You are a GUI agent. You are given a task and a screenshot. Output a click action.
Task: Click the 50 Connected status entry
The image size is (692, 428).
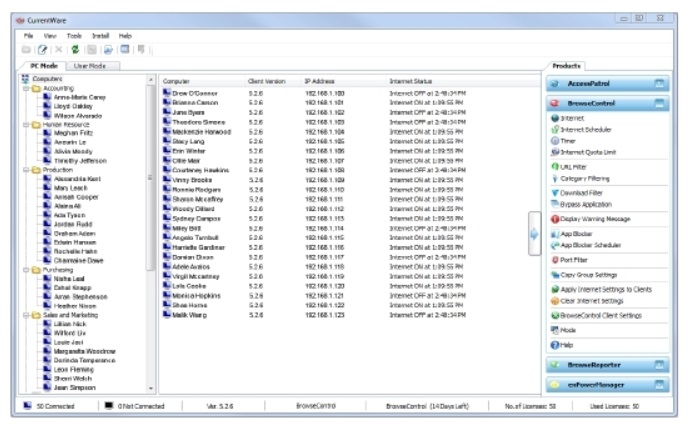tap(49, 406)
